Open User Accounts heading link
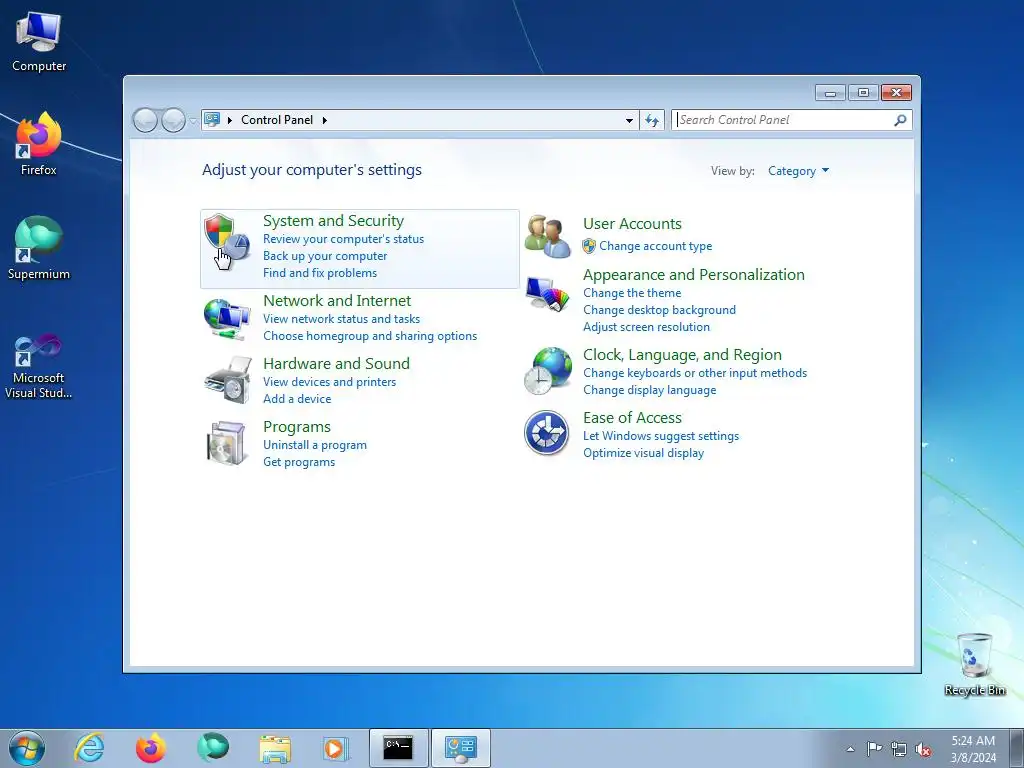The image size is (1024, 768). point(632,223)
